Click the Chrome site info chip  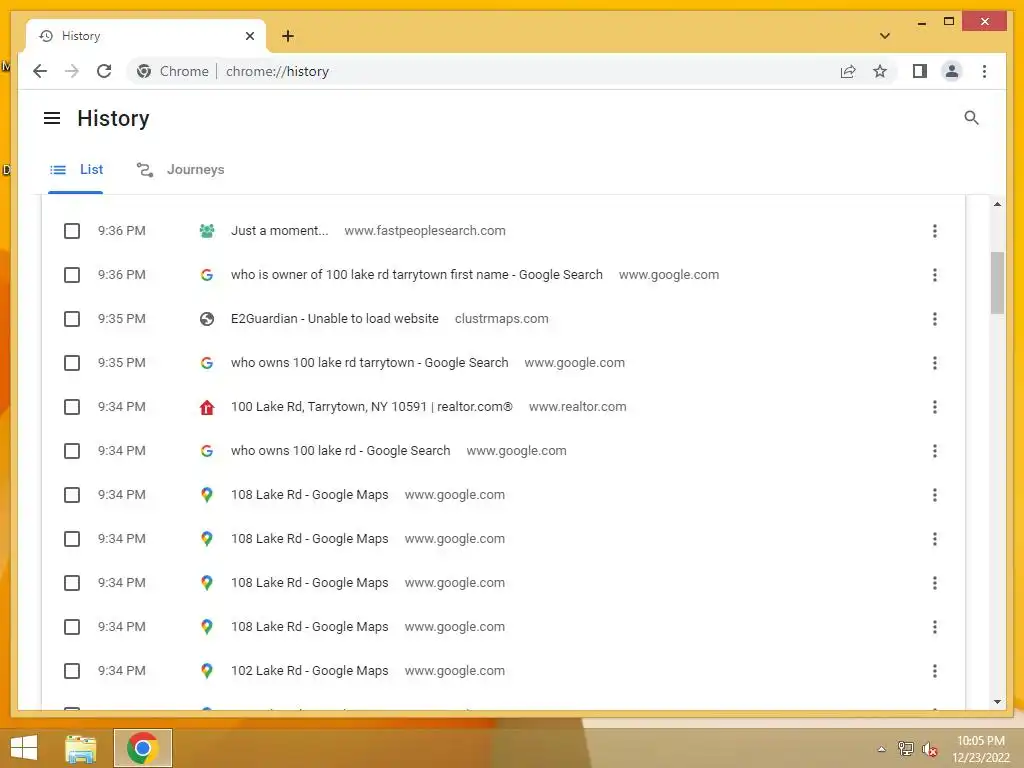click(172, 71)
